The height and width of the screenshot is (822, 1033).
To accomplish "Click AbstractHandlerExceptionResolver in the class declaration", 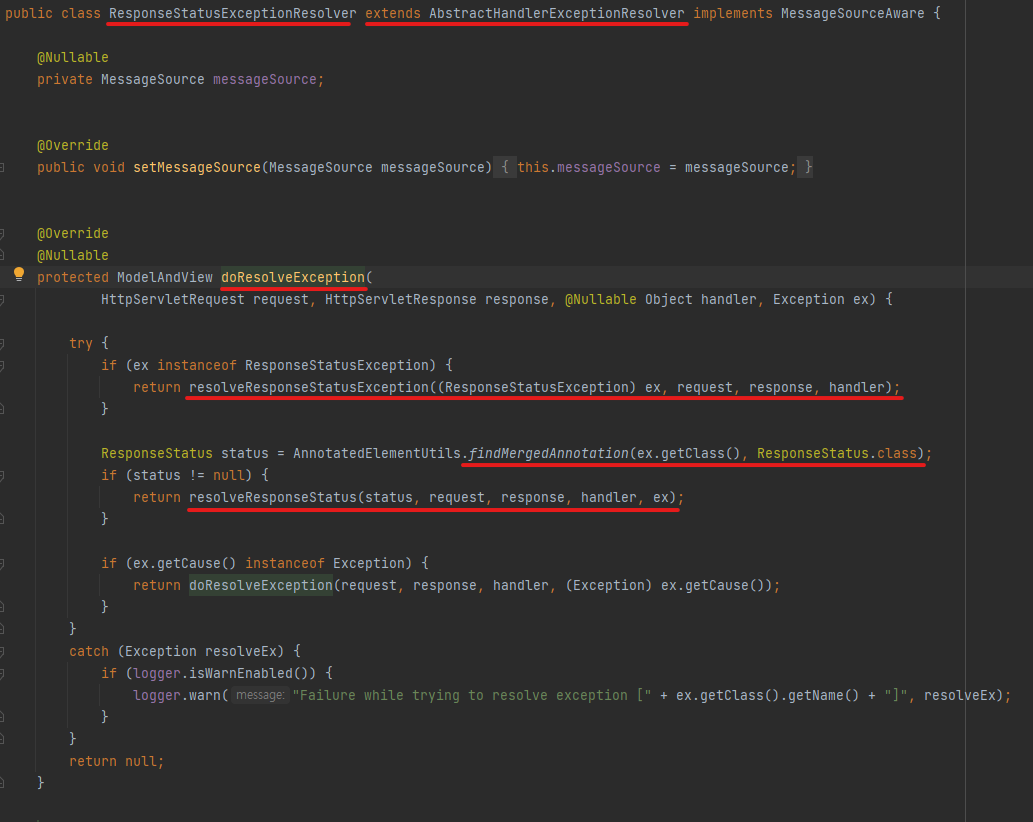I will pyautogui.click(x=557, y=13).
